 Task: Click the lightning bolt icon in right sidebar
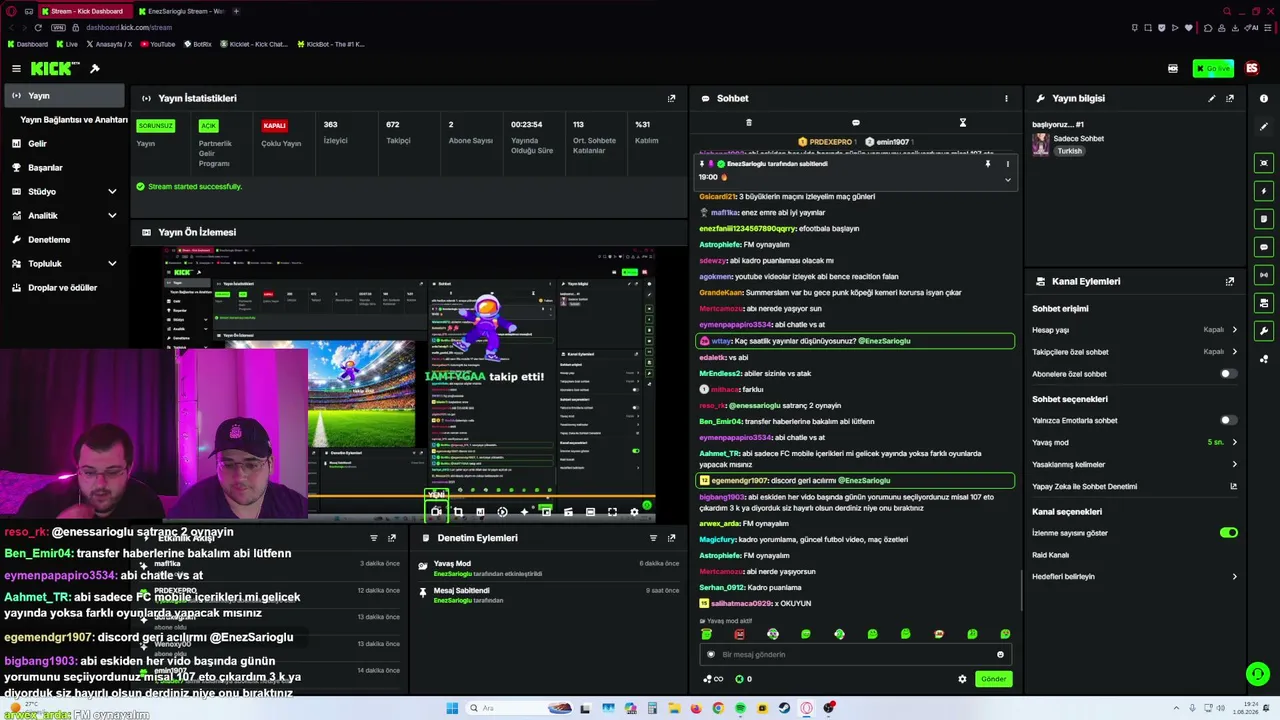click(x=1264, y=191)
